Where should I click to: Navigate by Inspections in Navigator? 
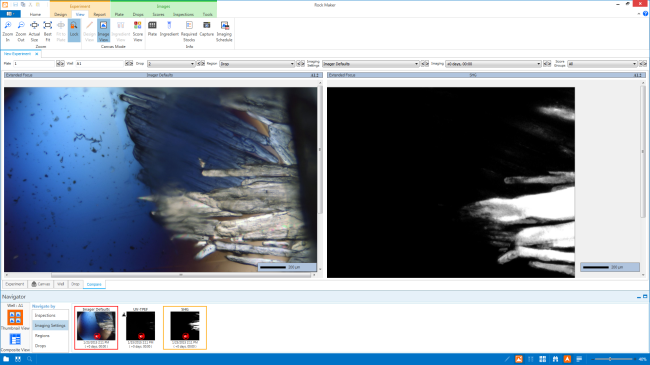pyautogui.click(x=45, y=315)
